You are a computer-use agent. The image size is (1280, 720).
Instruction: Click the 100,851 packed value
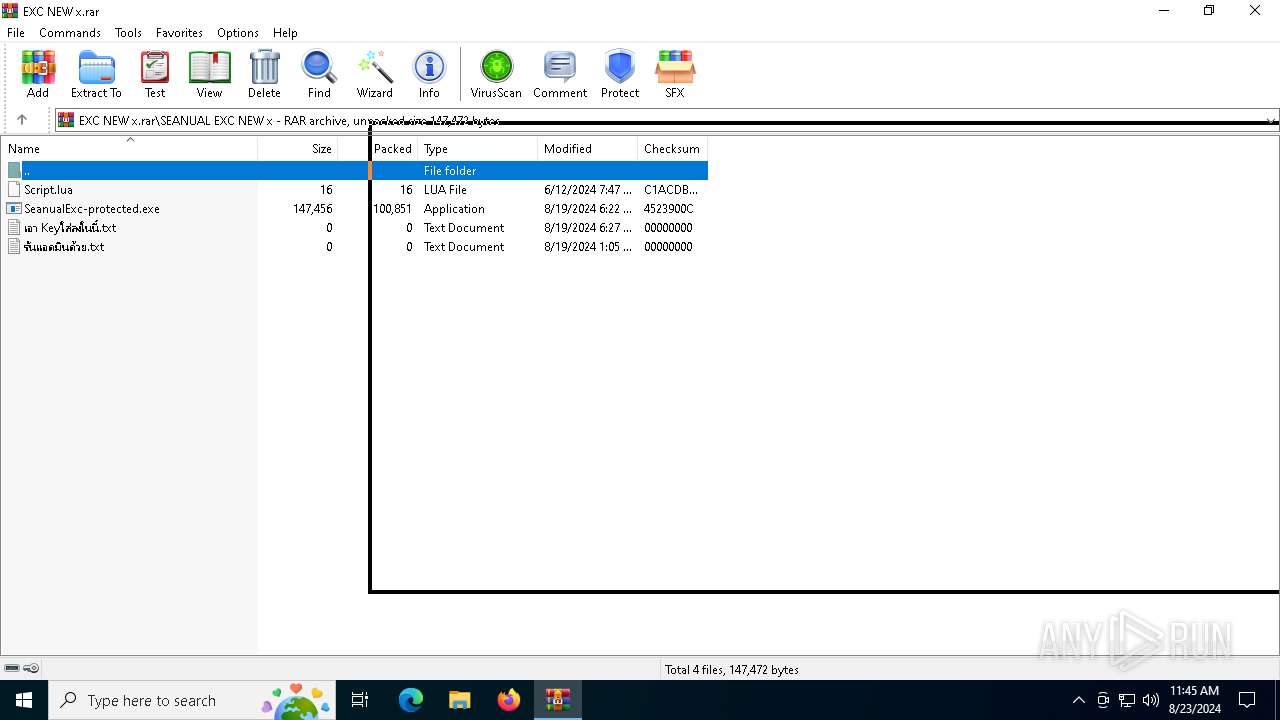[x=392, y=208]
